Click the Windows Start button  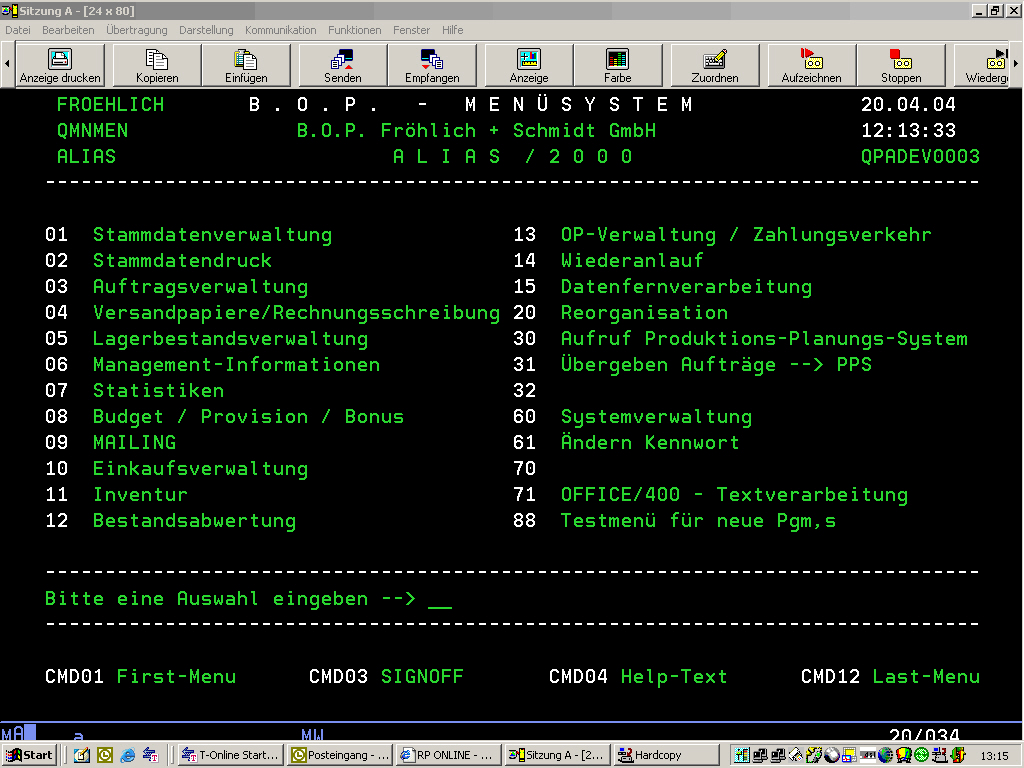point(29,755)
